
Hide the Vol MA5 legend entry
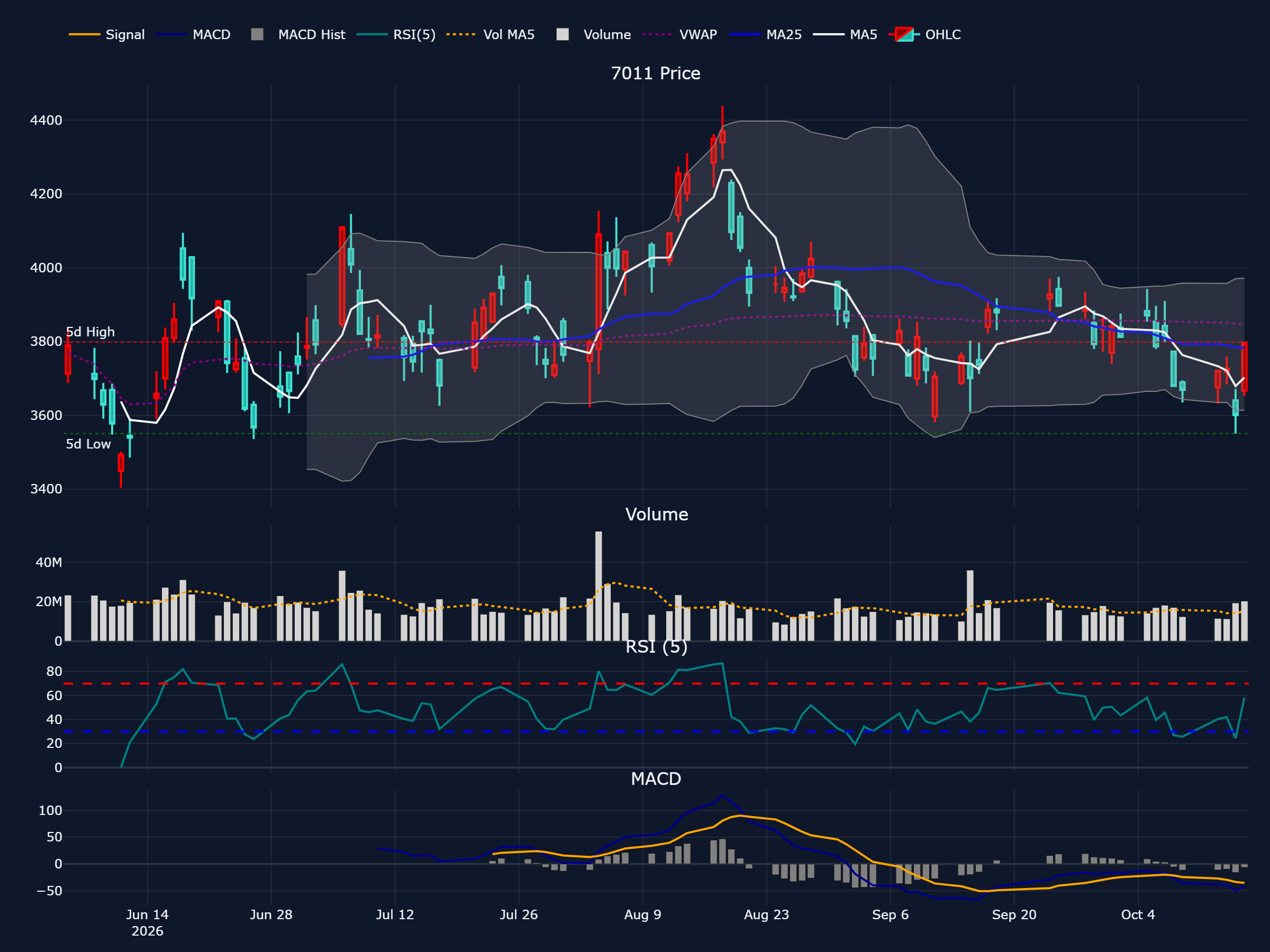click(491, 34)
